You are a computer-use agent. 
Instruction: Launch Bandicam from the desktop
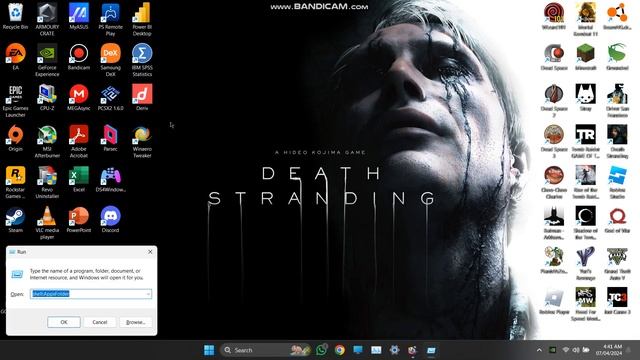(x=79, y=57)
